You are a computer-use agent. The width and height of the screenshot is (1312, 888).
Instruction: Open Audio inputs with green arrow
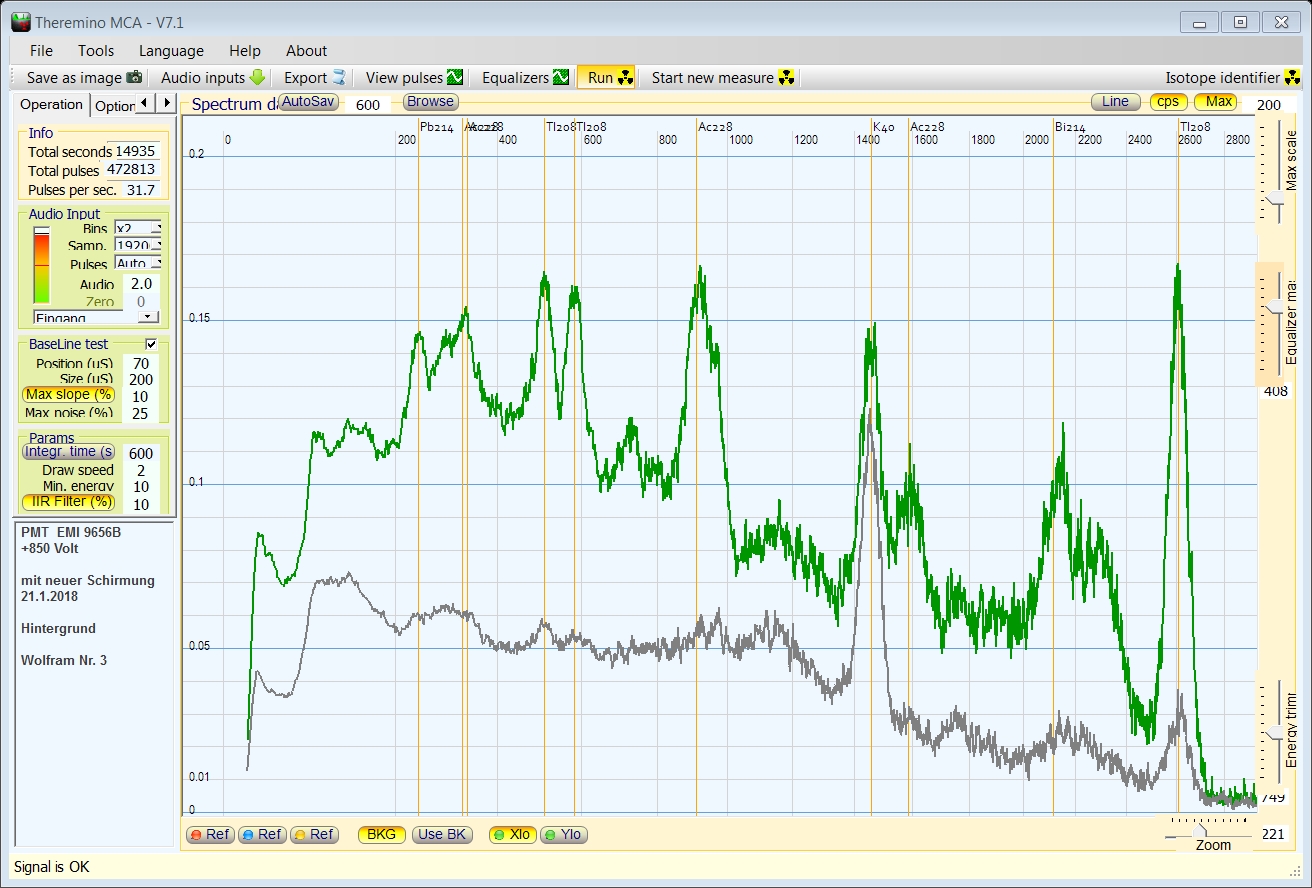212,78
